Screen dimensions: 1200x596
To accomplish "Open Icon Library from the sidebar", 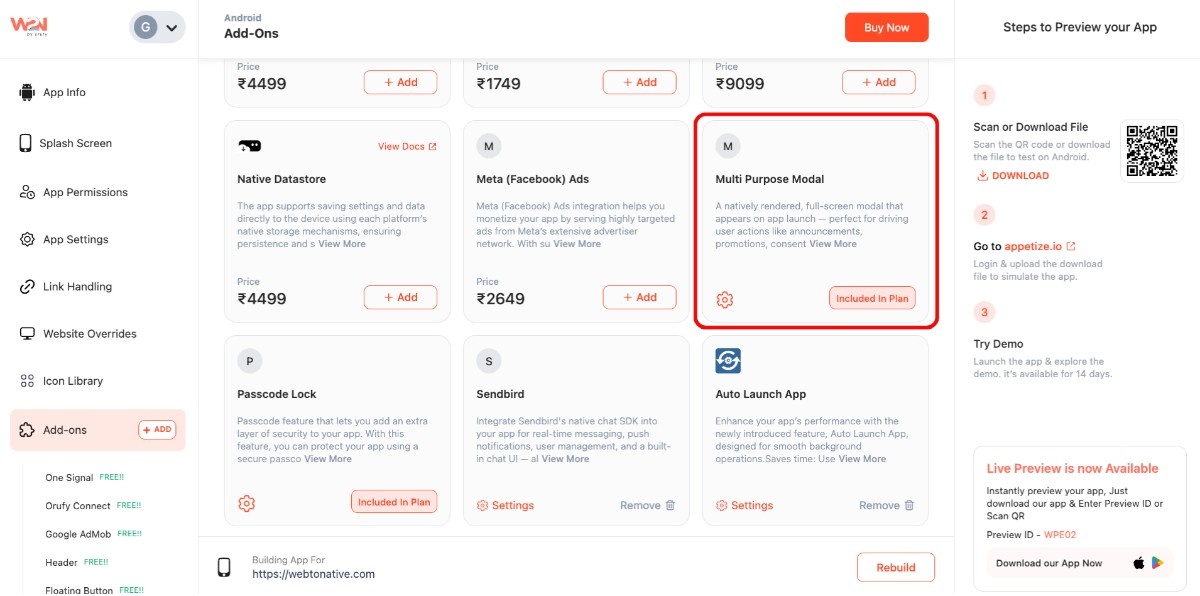I will tap(73, 381).
